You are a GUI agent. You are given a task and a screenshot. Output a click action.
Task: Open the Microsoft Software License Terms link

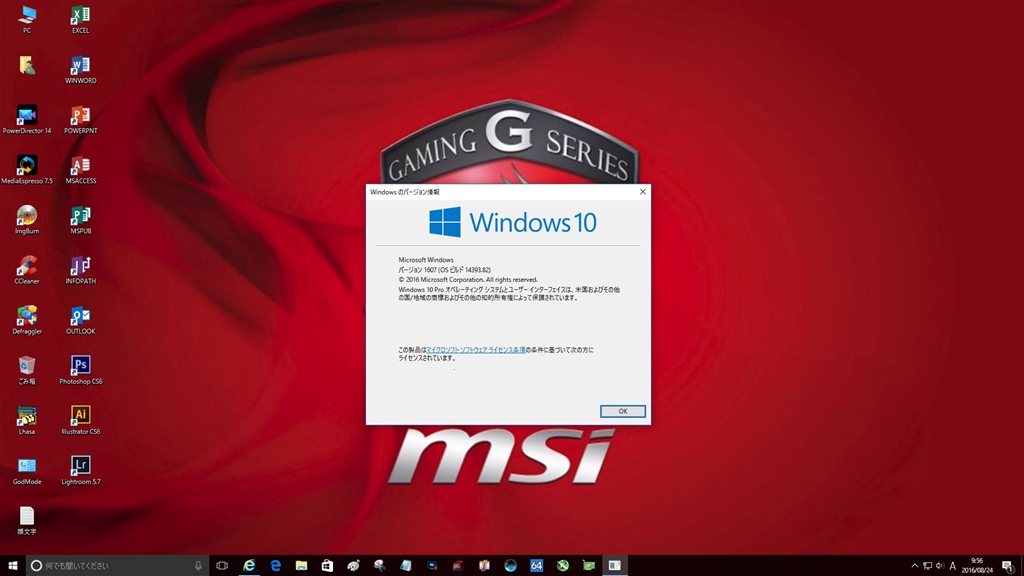click(475, 350)
